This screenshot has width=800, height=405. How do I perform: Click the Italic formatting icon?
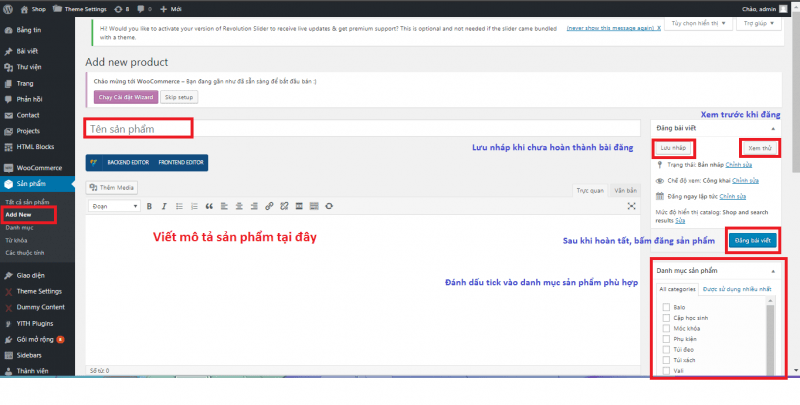[x=163, y=207]
